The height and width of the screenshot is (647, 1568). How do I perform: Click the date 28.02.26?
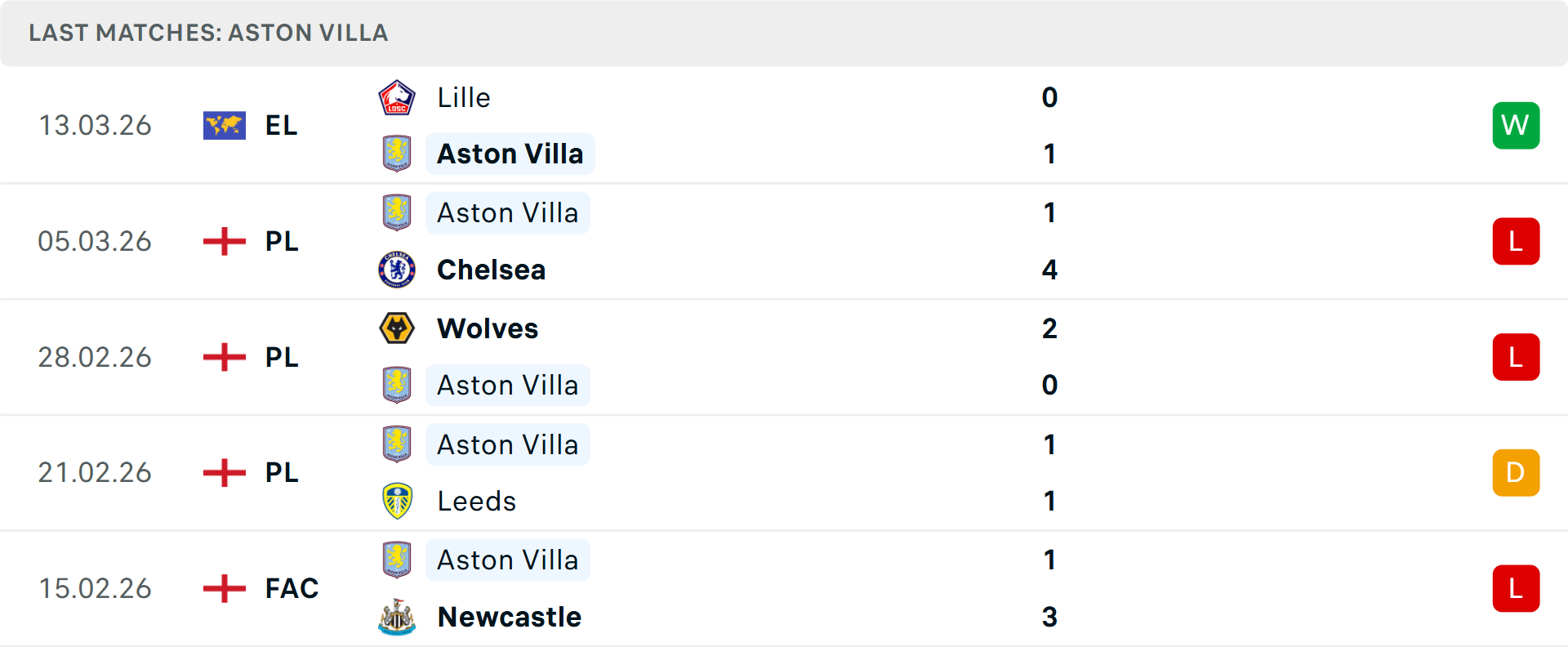click(95, 357)
